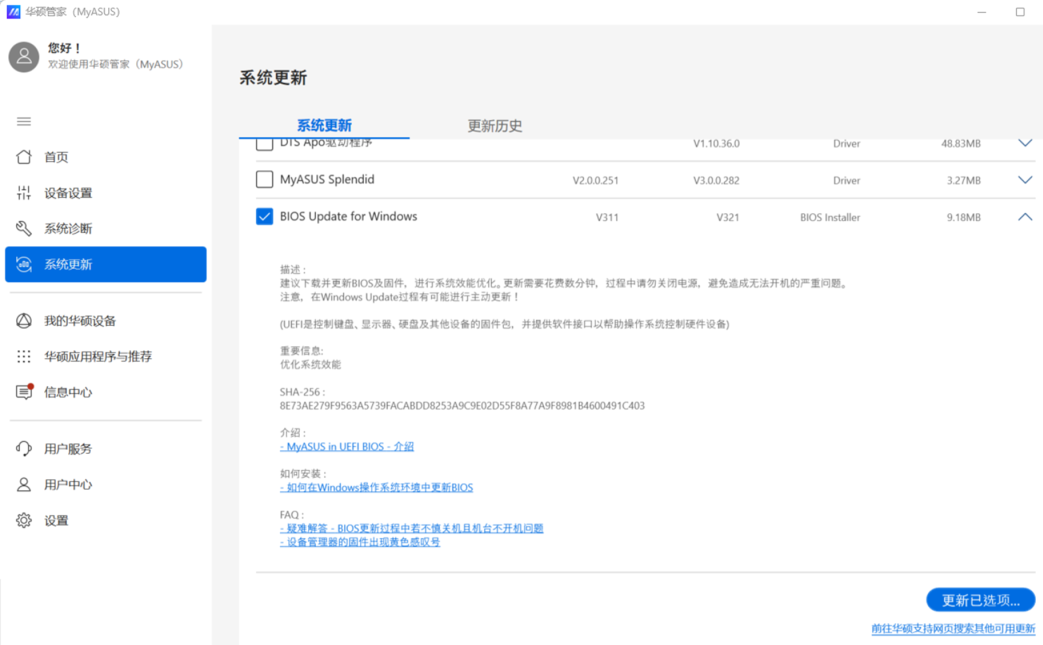Expand the MyASUS Splendid row details
1043x645 pixels.
tap(1025, 180)
